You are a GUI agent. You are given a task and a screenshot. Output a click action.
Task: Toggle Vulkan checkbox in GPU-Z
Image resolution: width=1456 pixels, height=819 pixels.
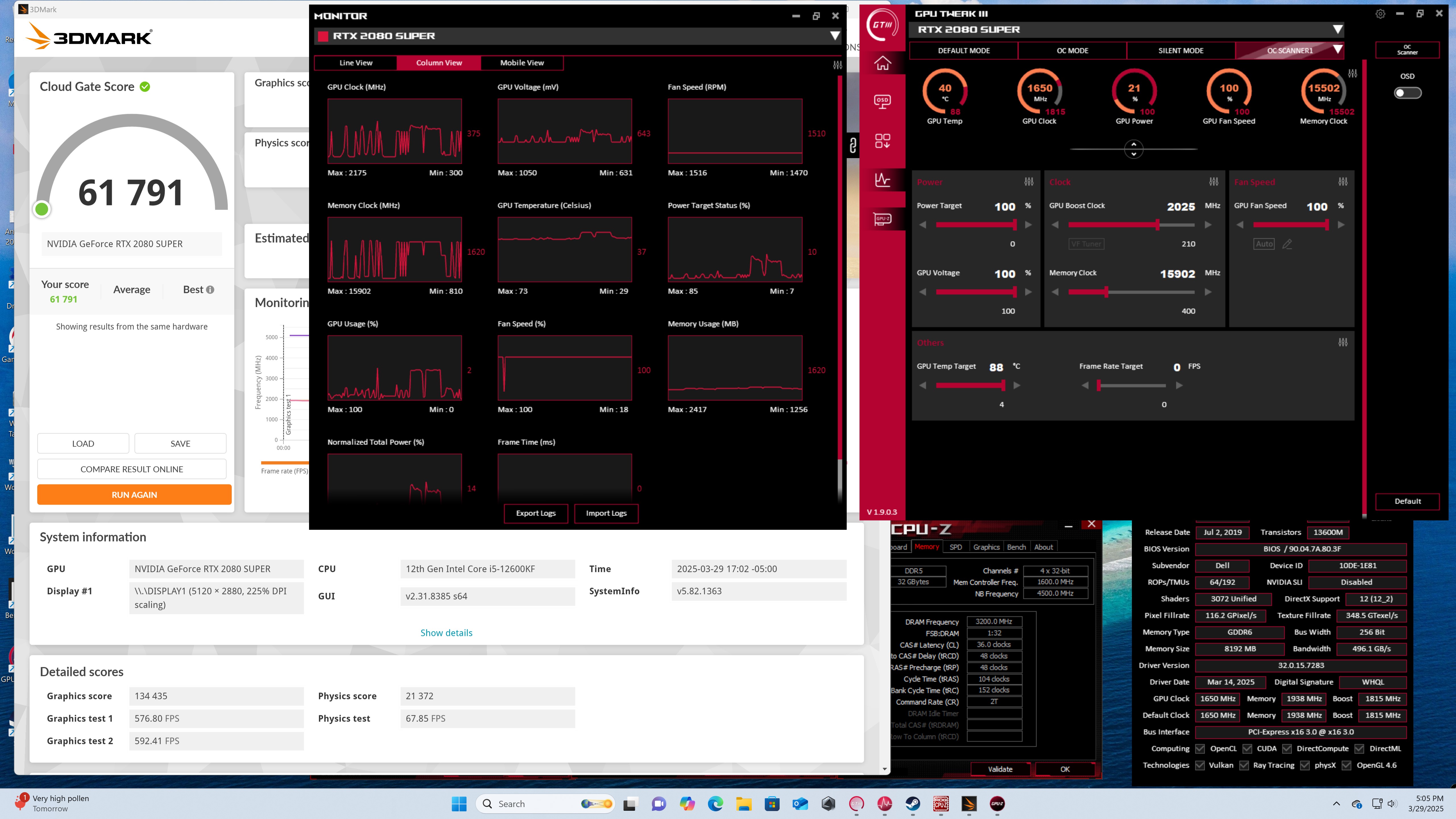point(1200,765)
